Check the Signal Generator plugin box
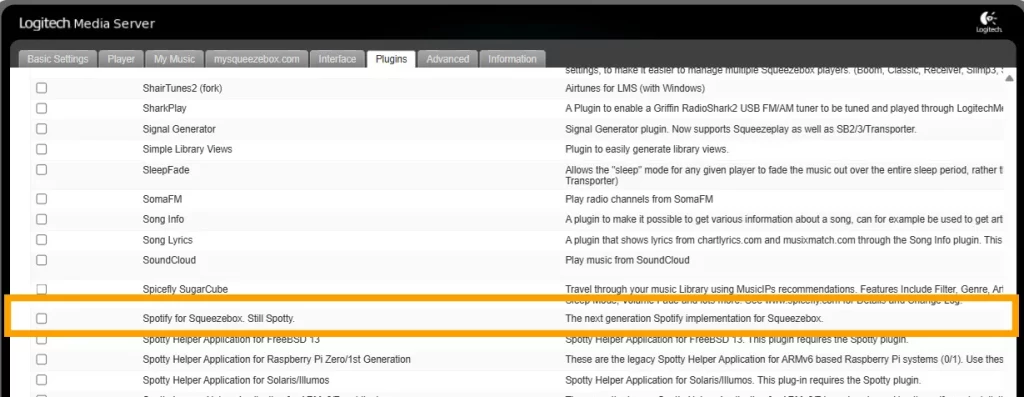This screenshot has width=1024, height=397. (x=42, y=129)
